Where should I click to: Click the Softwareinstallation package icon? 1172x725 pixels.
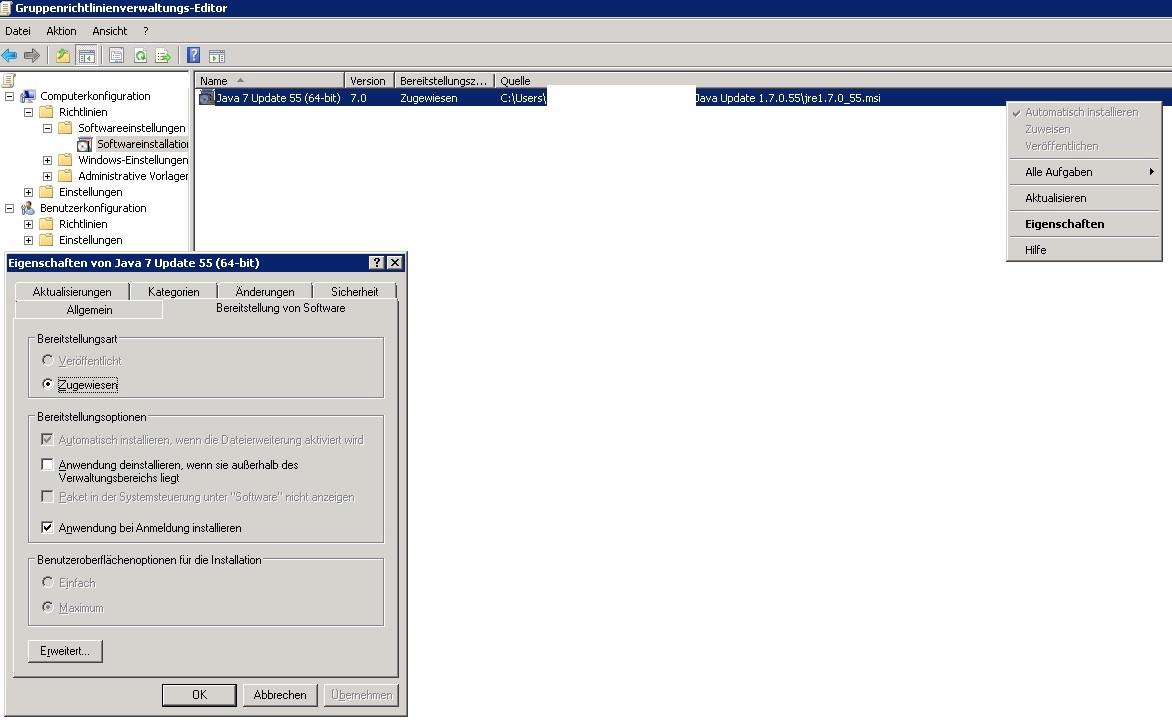pyautogui.click(x=84, y=144)
